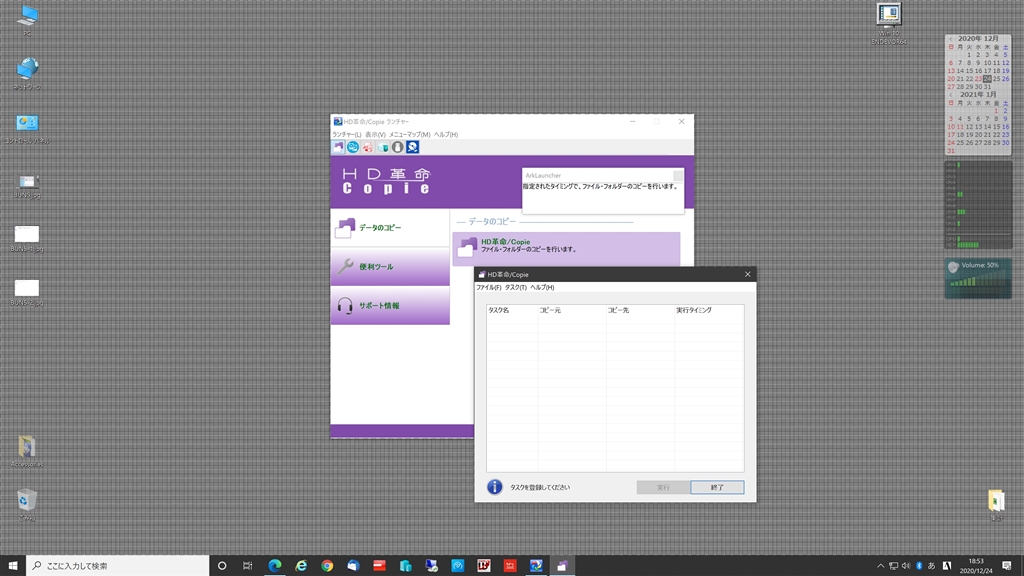Open メニューマップ(M) menu in launcher

409,135
